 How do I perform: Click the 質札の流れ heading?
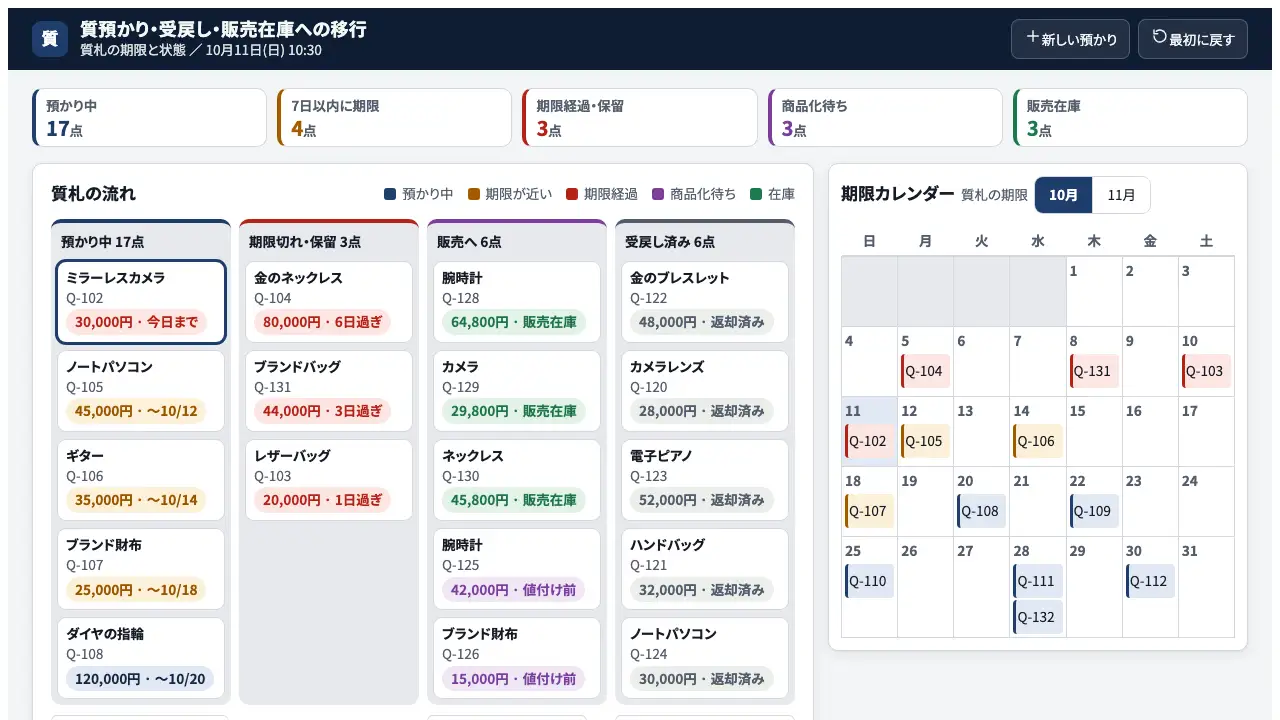click(93, 194)
